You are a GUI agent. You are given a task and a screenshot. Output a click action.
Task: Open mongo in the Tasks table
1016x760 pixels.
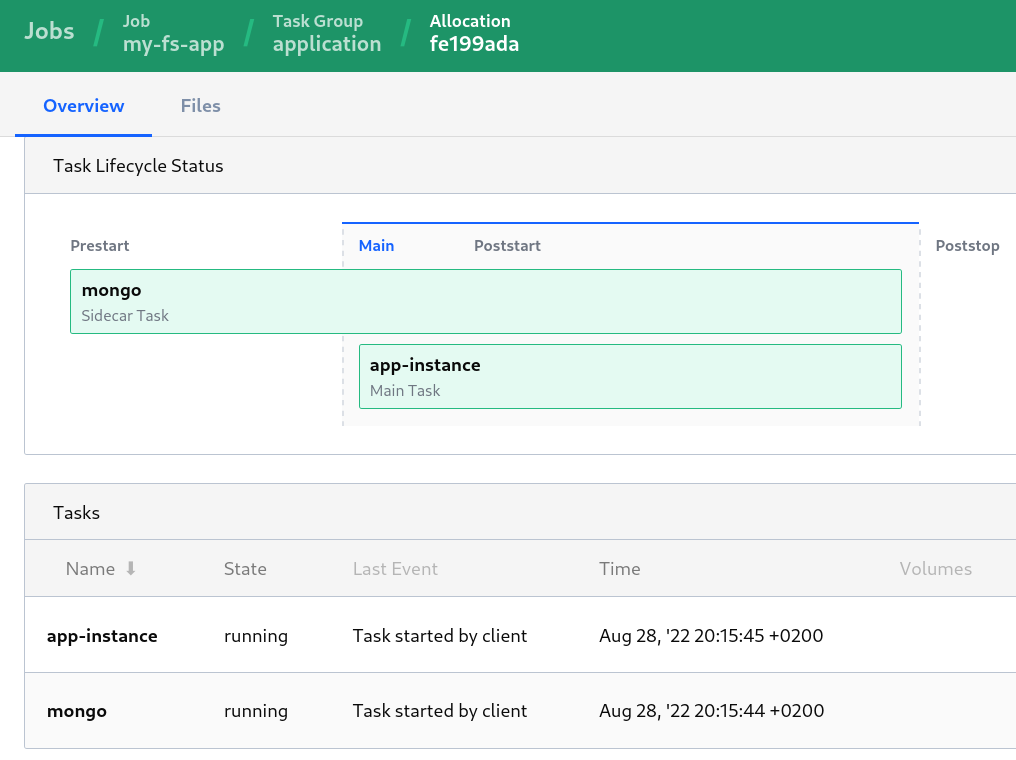click(x=77, y=712)
